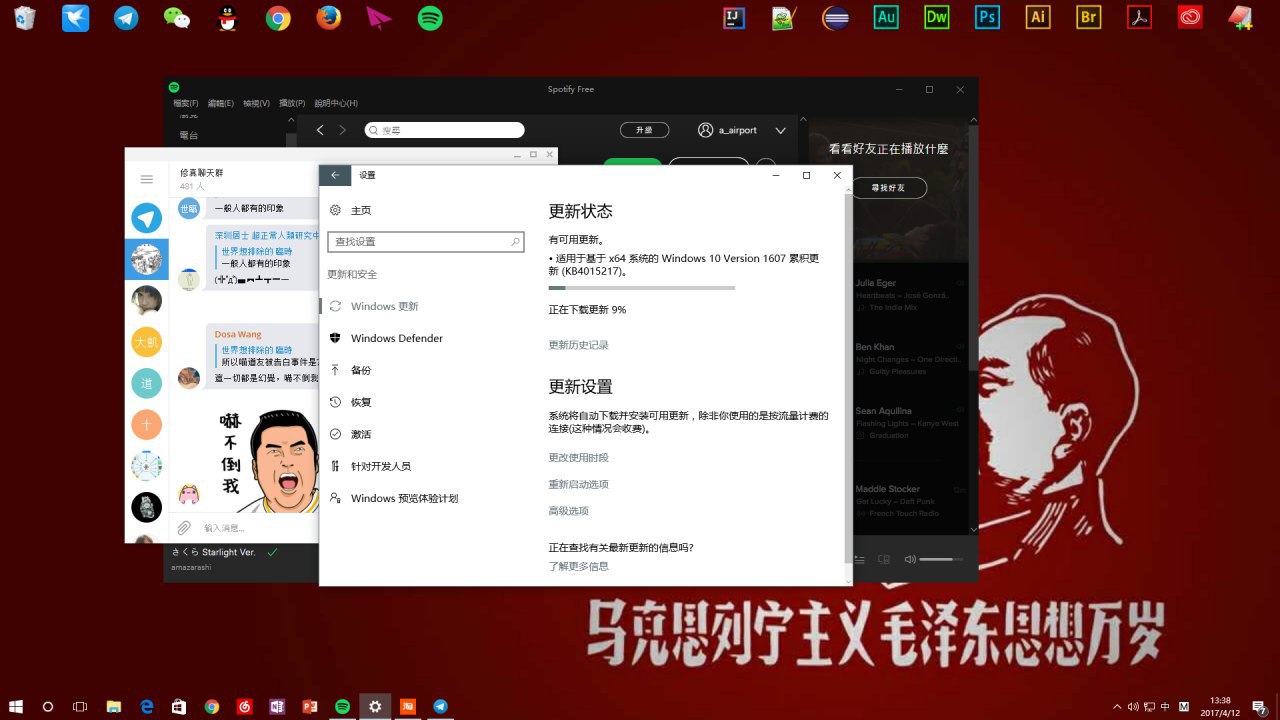Toggle the saved checkmark beside さくら Starlight Ver.
The height and width of the screenshot is (720, 1280).
(272, 552)
